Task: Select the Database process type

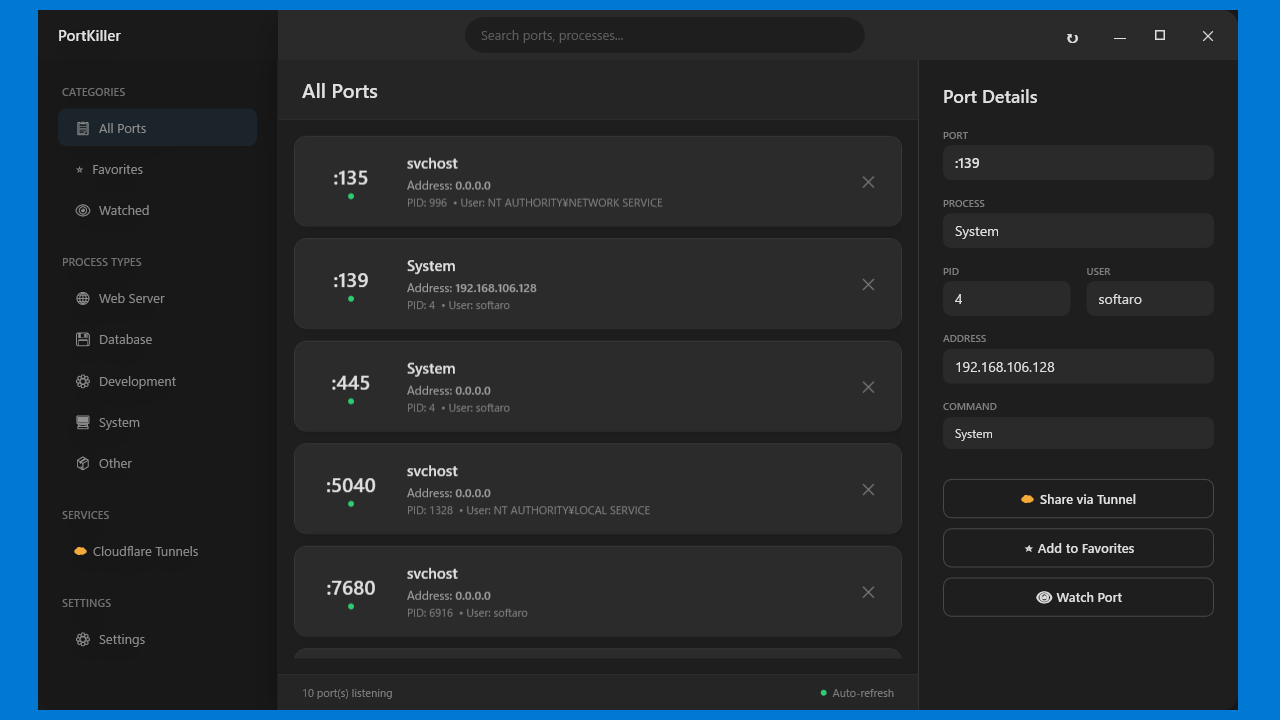Action: [125, 339]
